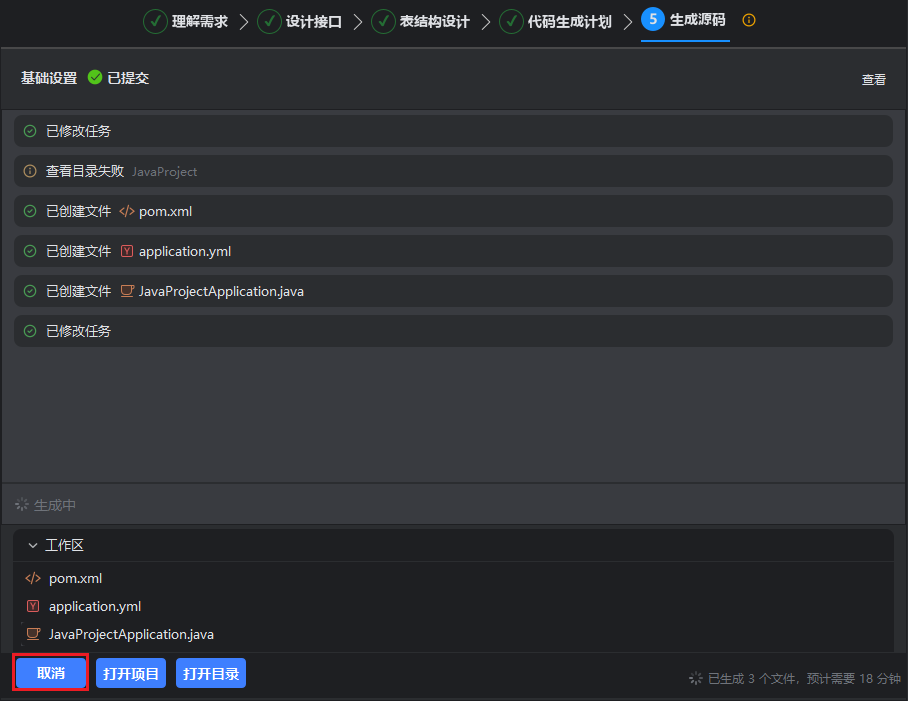Click the green check icon beside 已提交
908x701 pixels.
(95, 78)
